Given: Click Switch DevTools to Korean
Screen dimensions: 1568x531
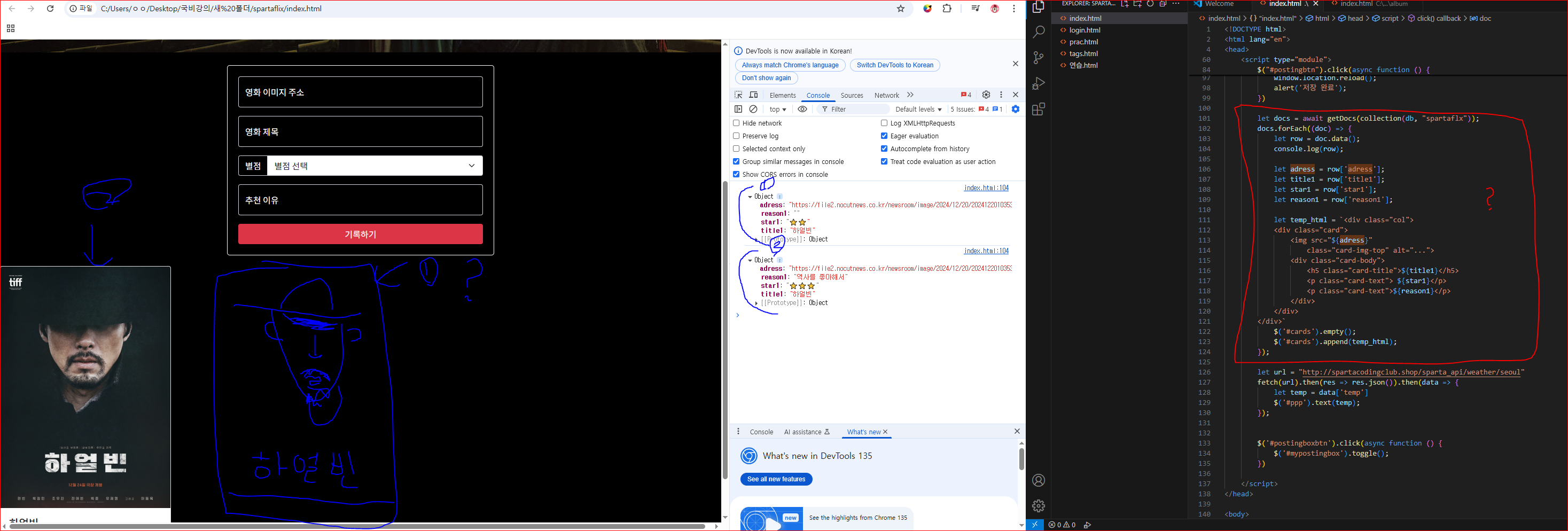Looking at the screenshot, I should (895, 65).
